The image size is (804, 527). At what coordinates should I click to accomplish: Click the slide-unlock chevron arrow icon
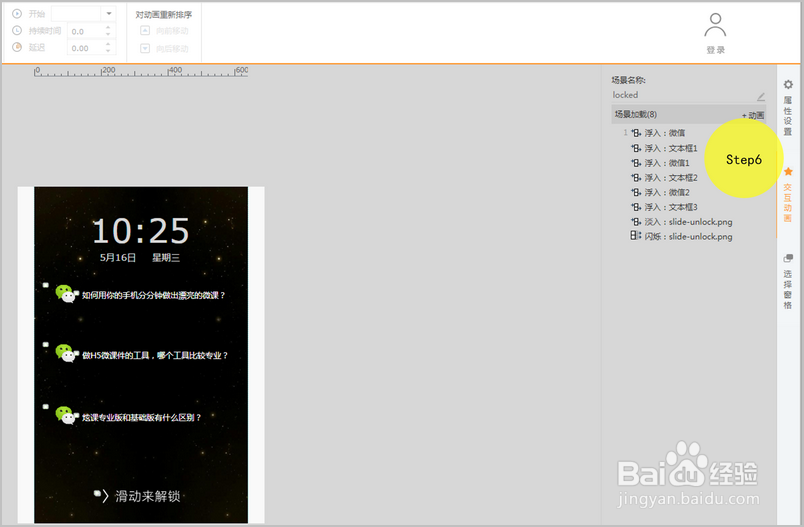tap(105, 496)
